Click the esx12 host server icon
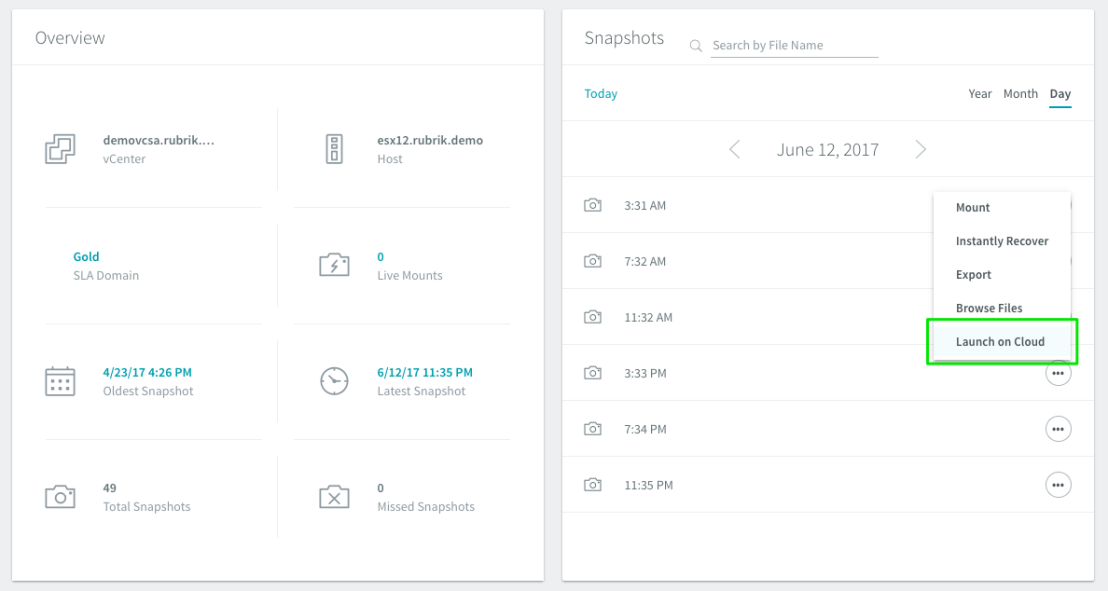The width and height of the screenshot is (1108, 591). coord(334,149)
